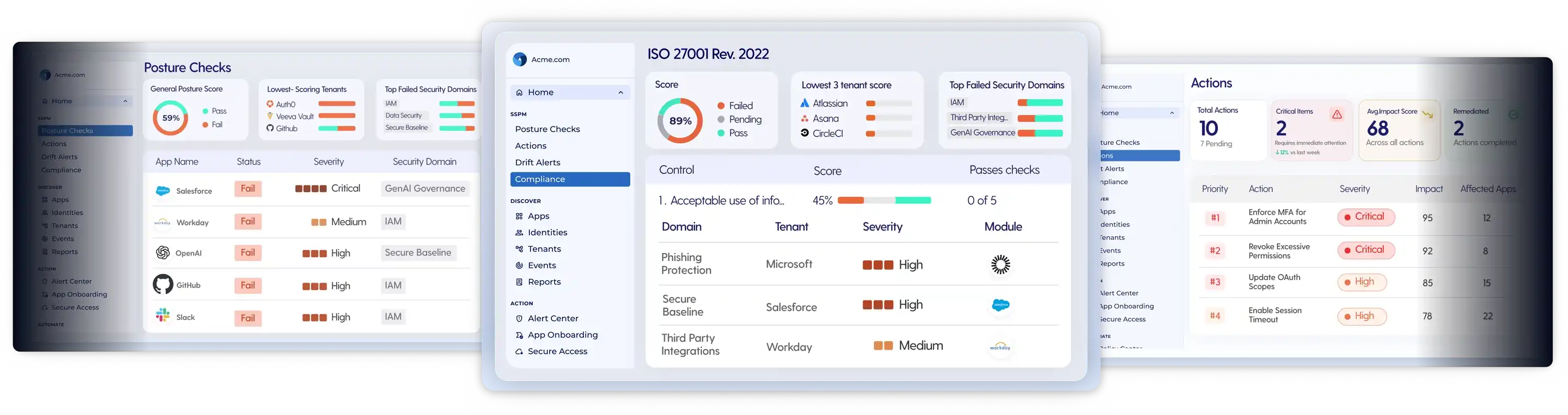This screenshot has width=1568, height=415.
Task: Click the Third Party Integ... domain label
Action: coord(979,118)
